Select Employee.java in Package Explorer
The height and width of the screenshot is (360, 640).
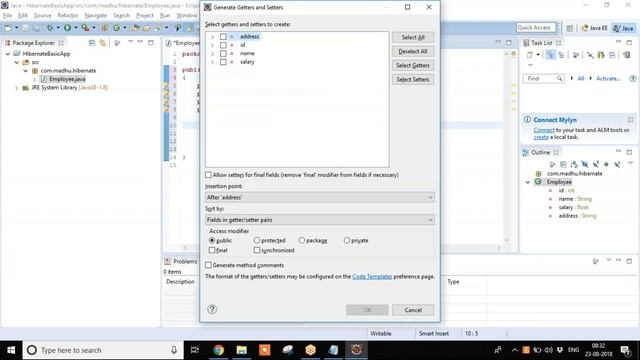click(67, 79)
